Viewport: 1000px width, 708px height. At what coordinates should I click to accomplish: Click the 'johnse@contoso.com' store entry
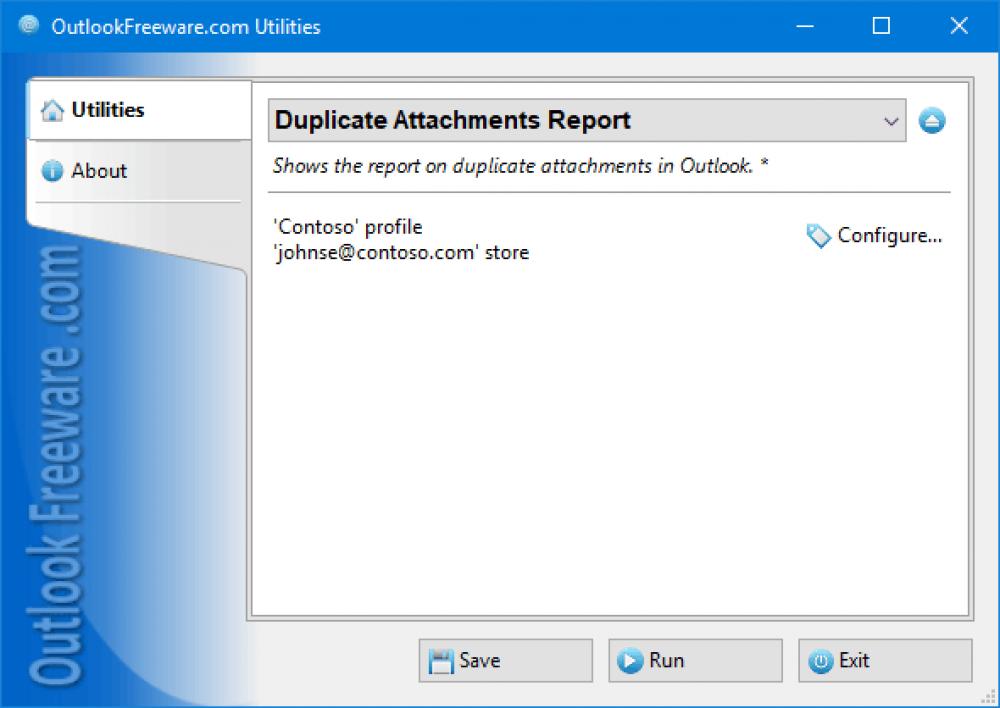click(x=400, y=253)
